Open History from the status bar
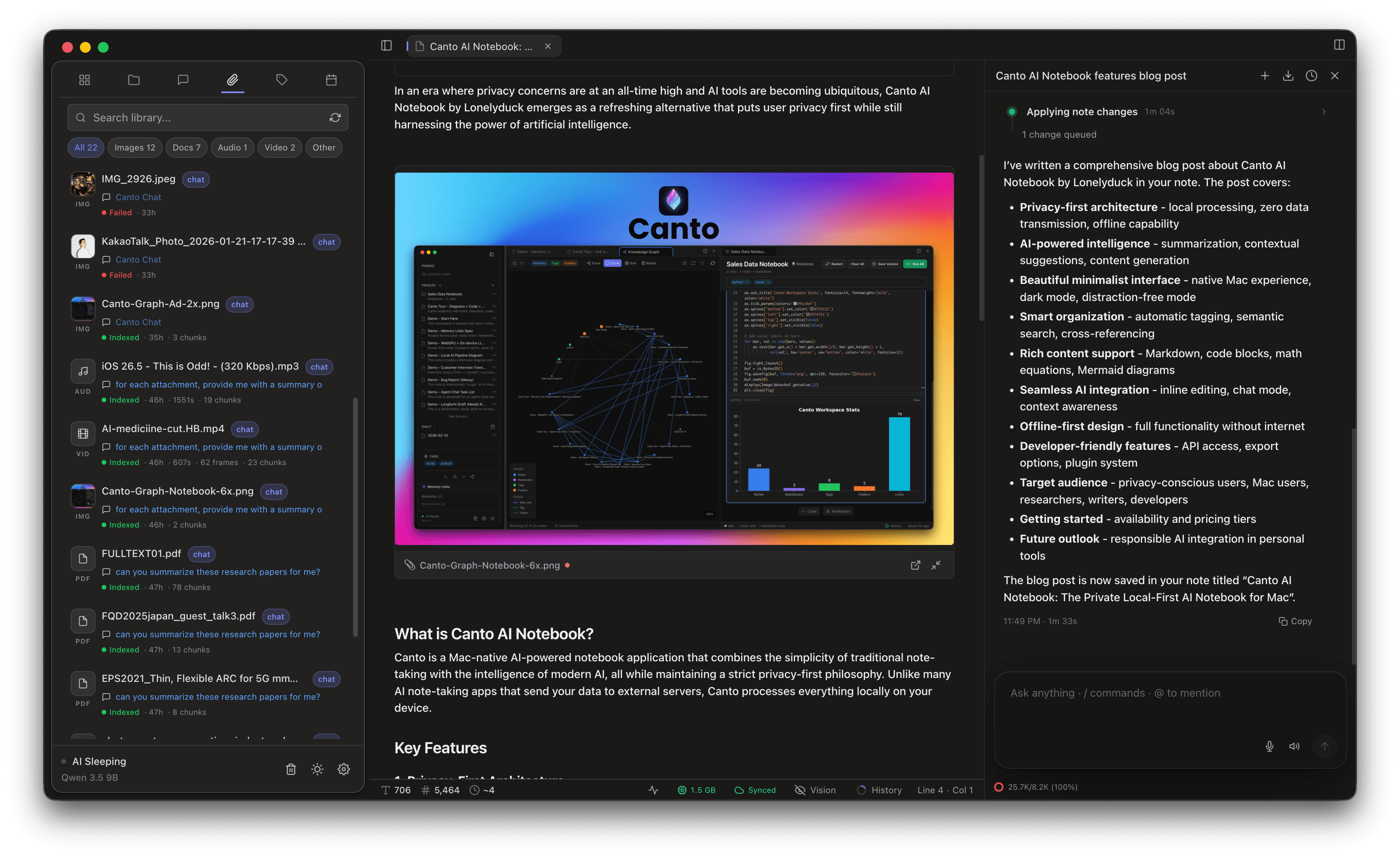Viewport: 1400px width, 858px height. (x=879, y=791)
